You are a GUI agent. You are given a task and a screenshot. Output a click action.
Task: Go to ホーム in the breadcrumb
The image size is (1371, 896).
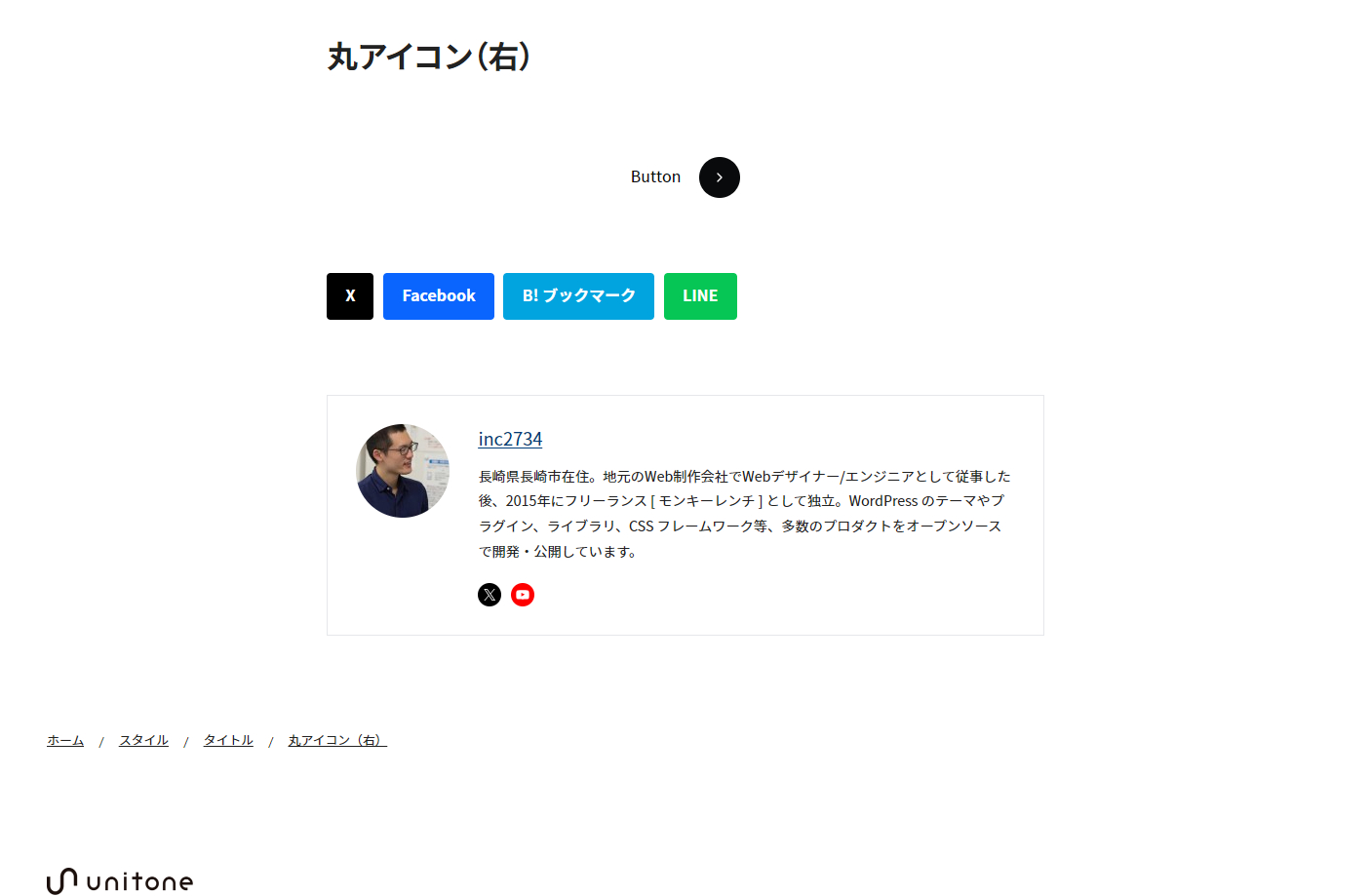[x=65, y=741]
